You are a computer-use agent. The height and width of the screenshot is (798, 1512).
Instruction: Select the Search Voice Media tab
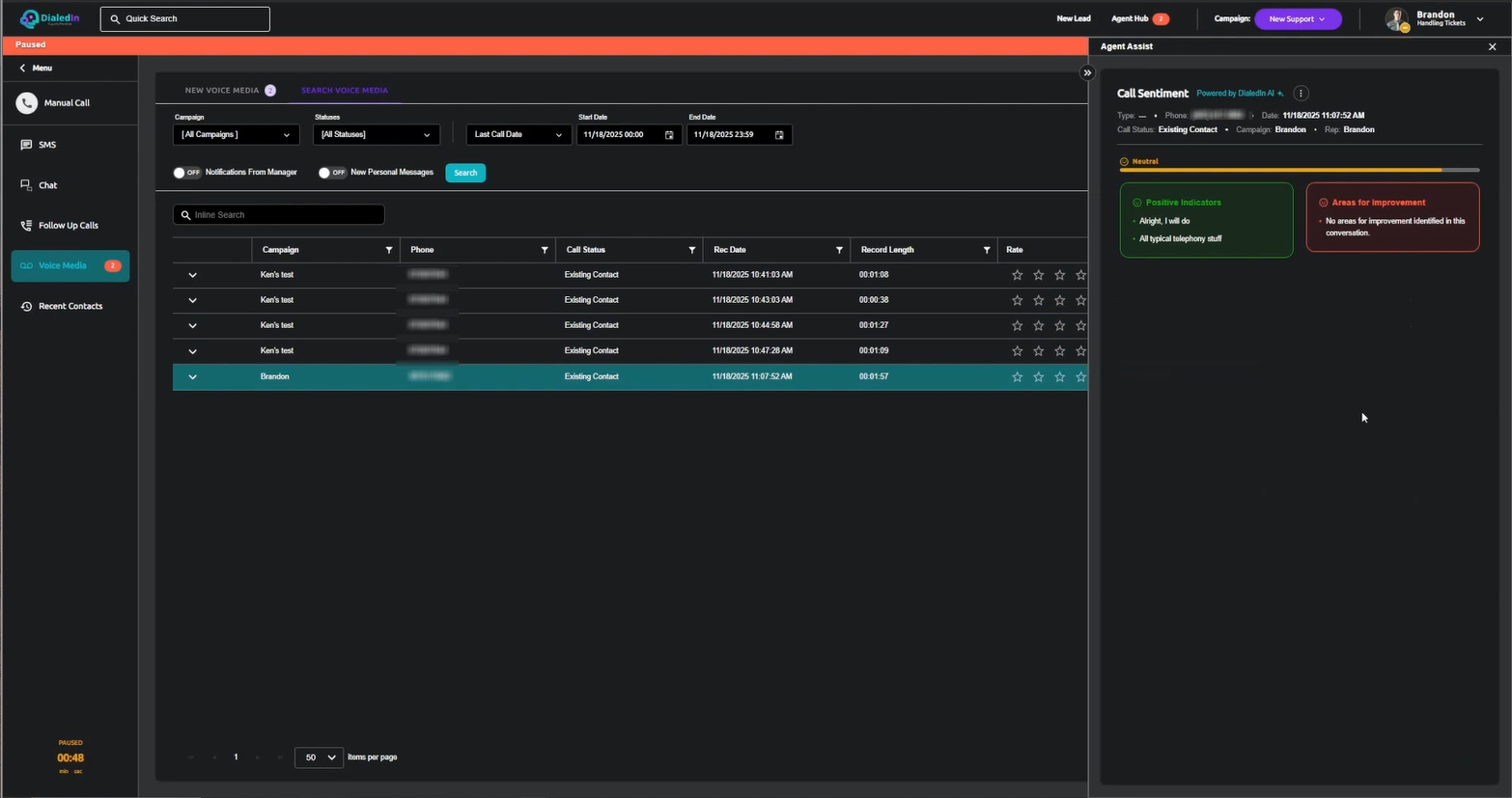point(344,91)
